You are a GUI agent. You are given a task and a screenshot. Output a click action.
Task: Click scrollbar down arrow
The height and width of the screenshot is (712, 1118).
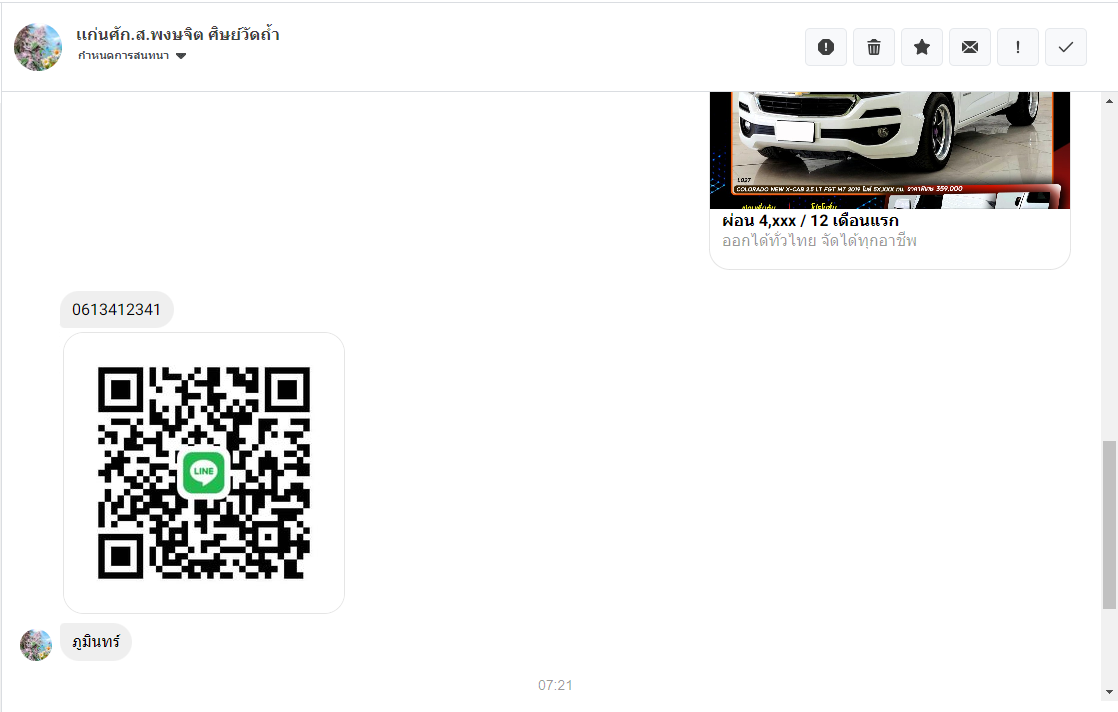1109,691
